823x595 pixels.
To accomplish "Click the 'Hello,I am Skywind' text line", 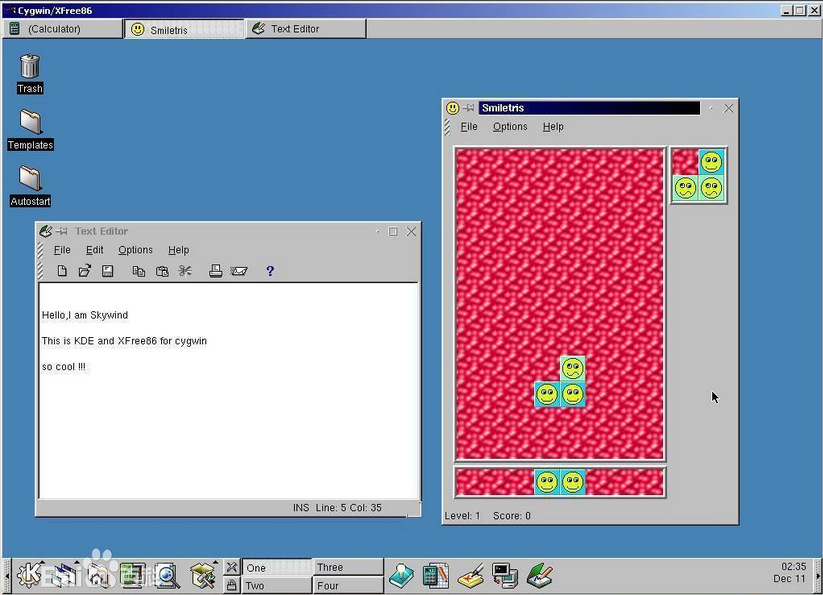I will click(85, 315).
